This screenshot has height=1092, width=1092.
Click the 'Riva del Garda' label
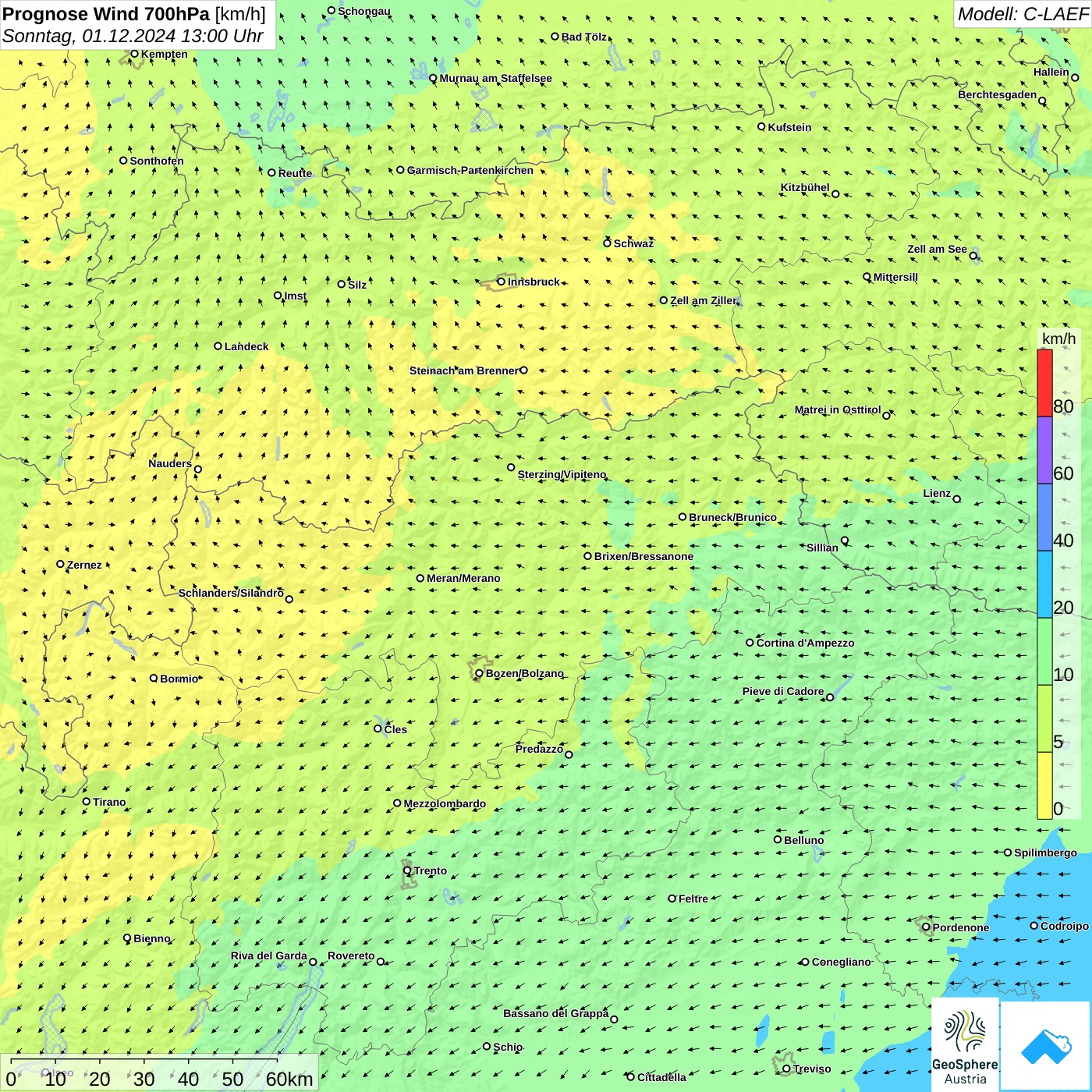[269, 955]
